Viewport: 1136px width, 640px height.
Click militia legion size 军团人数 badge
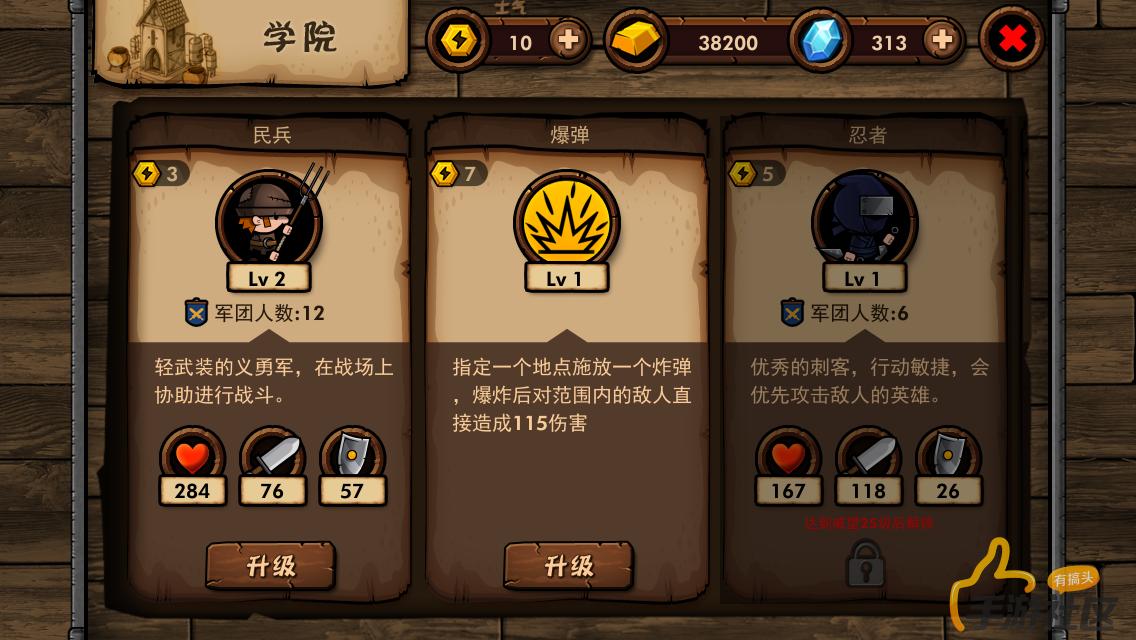click(254, 313)
